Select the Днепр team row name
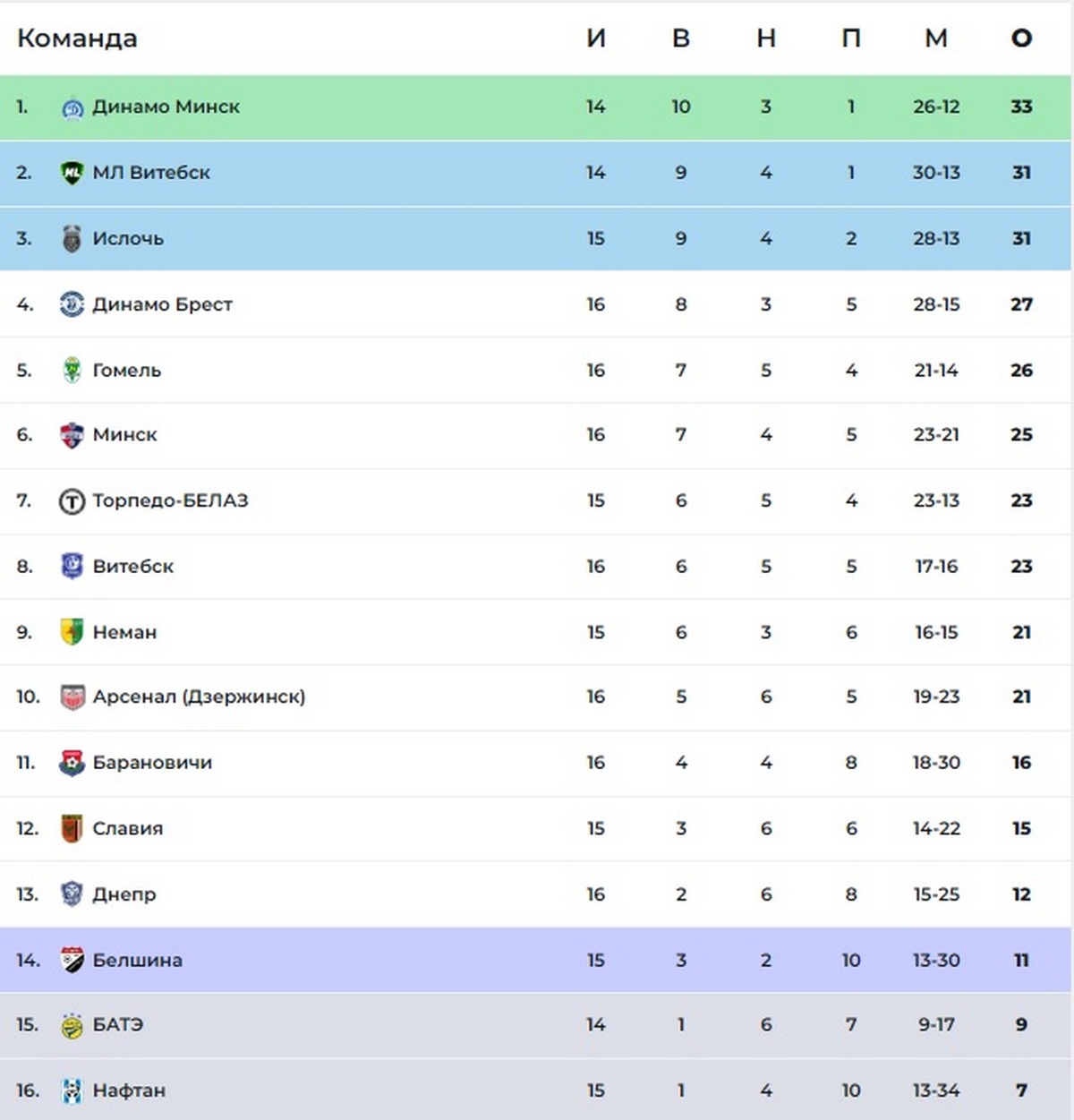Viewport: 1074px width, 1120px height. pyautogui.click(x=124, y=894)
